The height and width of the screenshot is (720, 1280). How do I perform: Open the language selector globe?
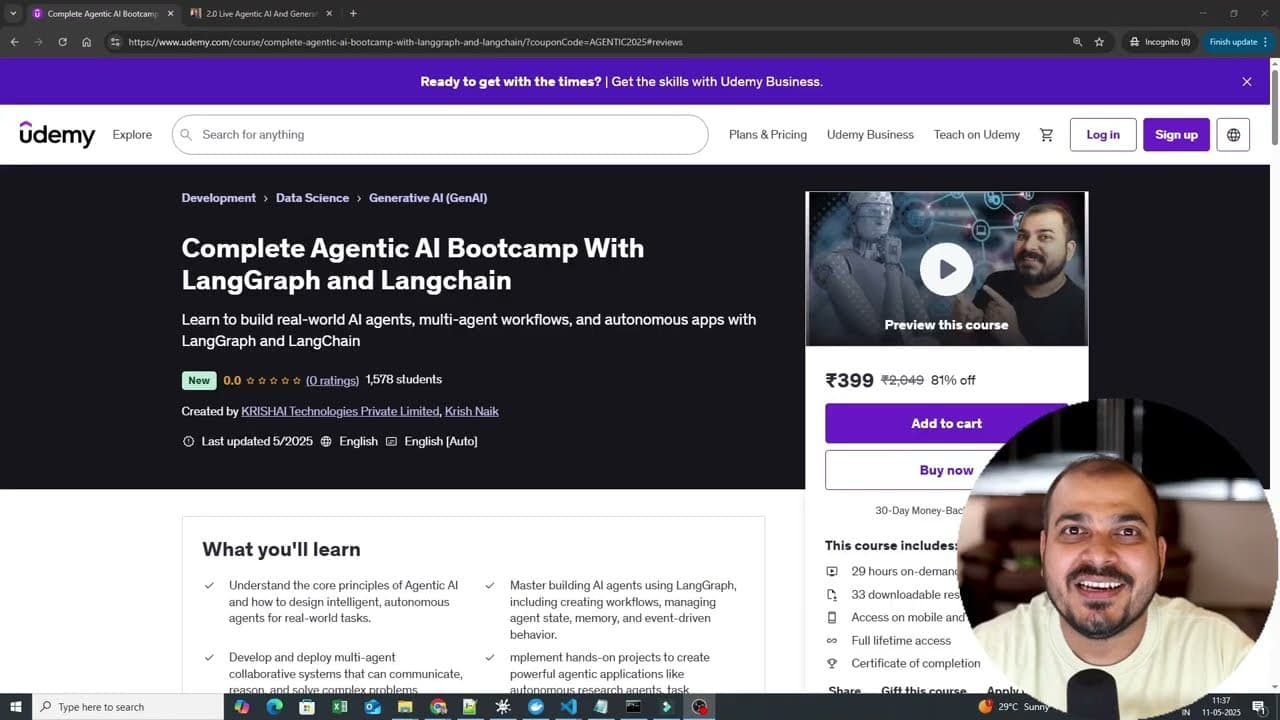click(1233, 135)
